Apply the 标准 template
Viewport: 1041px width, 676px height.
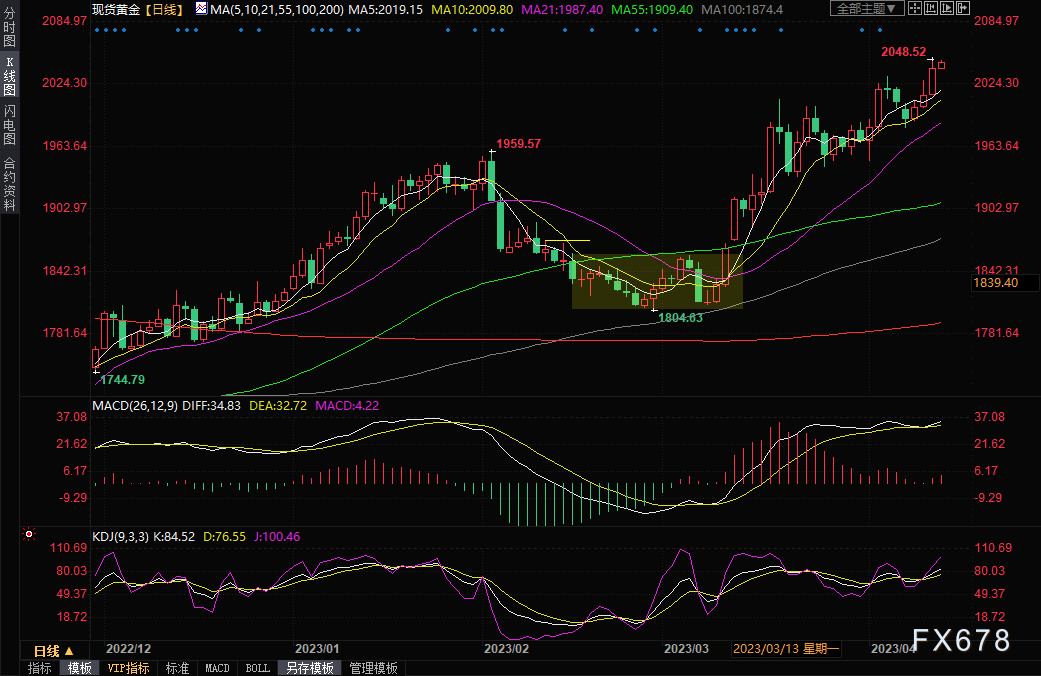coord(177,668)
